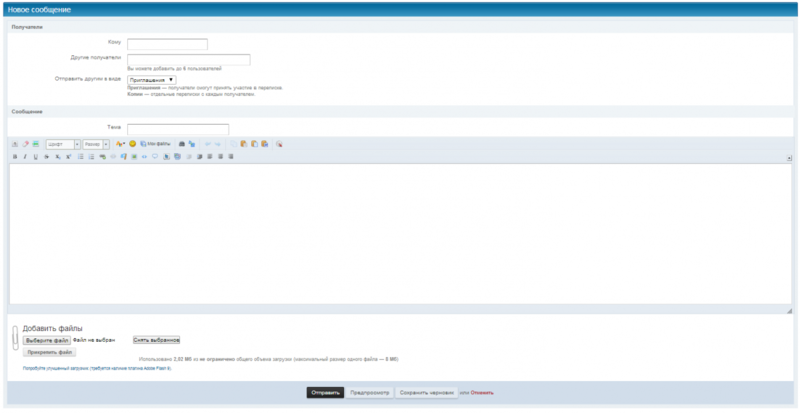The image size is (800, 413).
Task: Open the Шрифт font dropdown
Action: tap(63, 144)
